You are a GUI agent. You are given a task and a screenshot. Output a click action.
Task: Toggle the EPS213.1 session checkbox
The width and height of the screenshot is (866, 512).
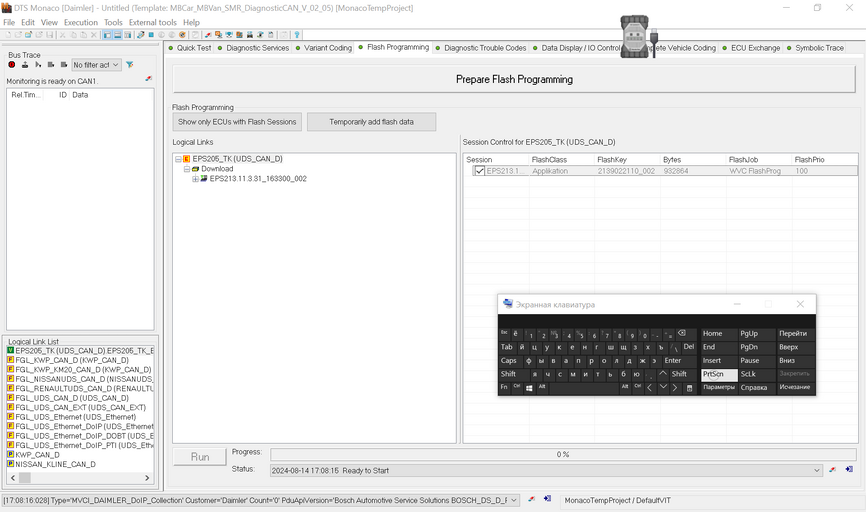[x=480, y=171]
